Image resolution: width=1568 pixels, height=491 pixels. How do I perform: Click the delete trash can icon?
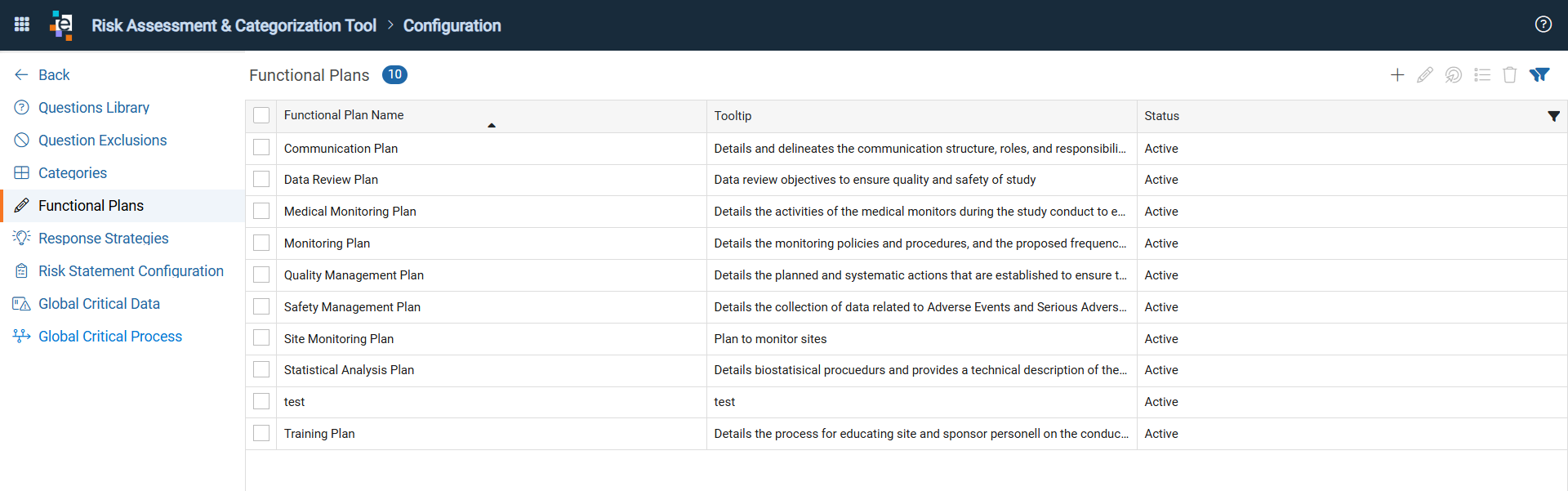[x=1510, y=75]
